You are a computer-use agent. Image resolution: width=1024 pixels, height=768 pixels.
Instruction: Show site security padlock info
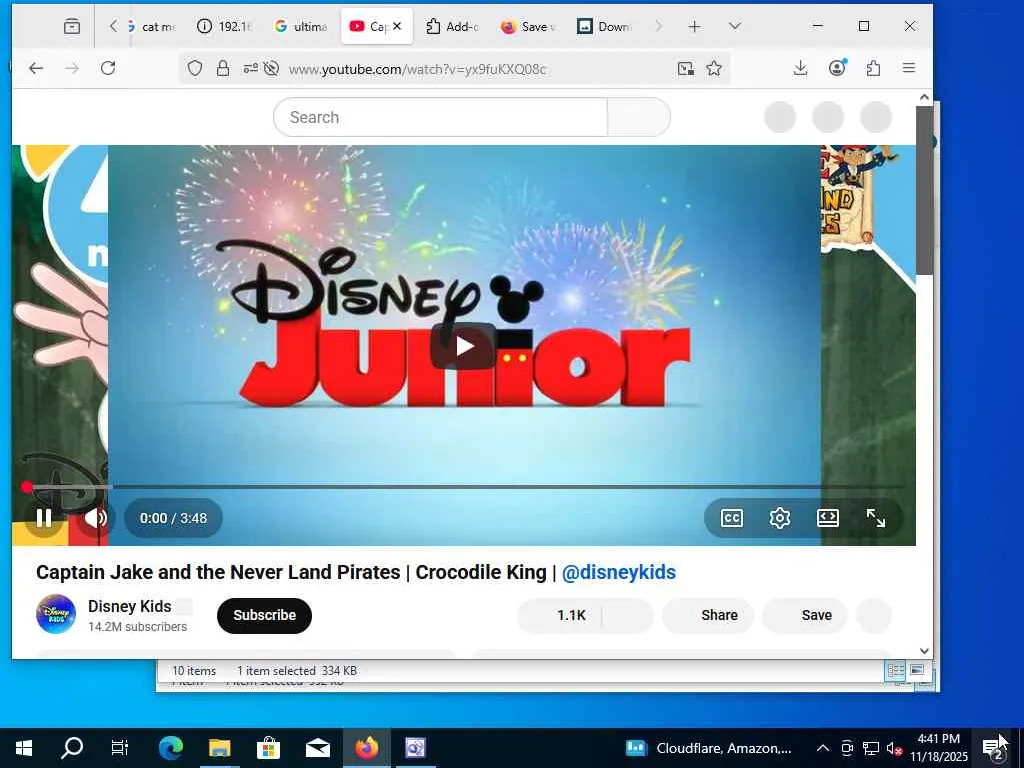[223, 68]
